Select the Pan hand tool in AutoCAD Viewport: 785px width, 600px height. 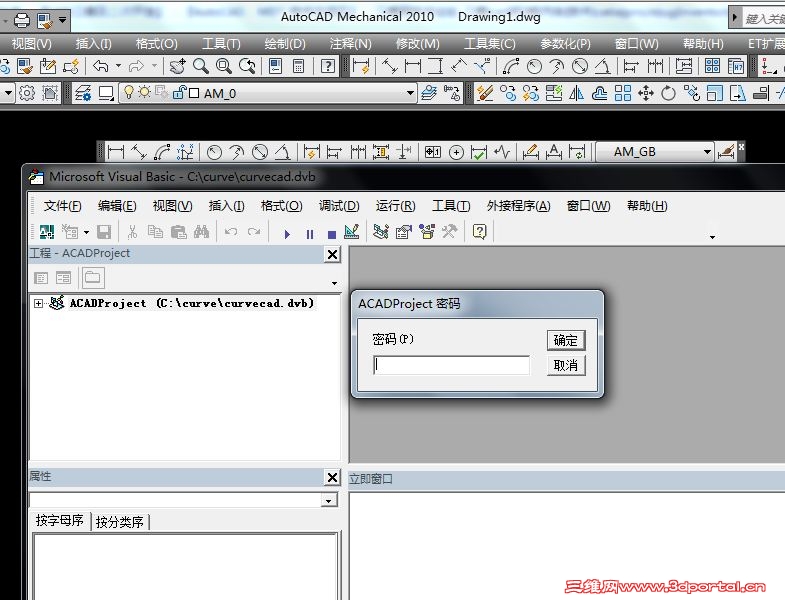pyautogui.click(x=177, y=66)
